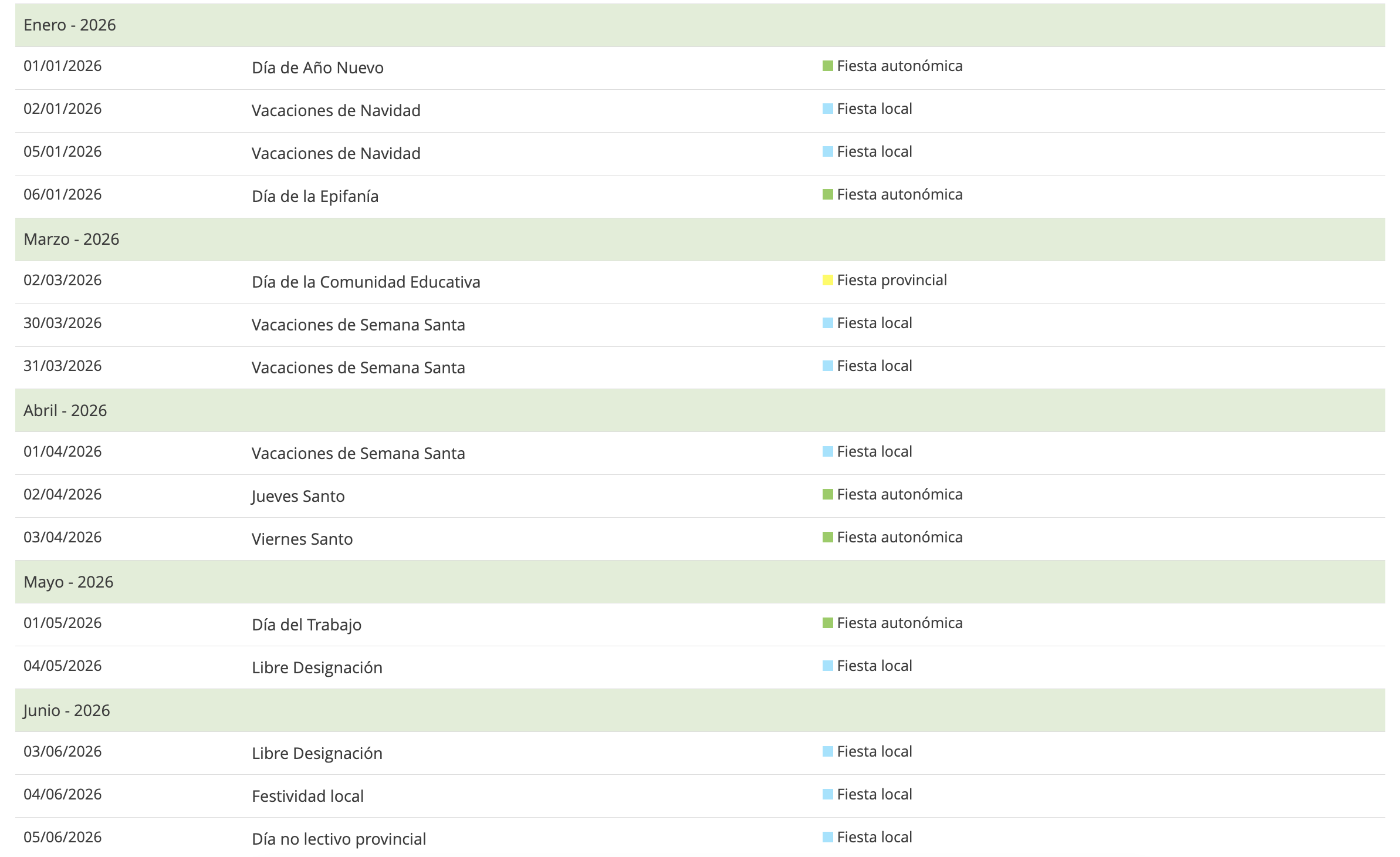Select the Enero - 2026 month header
1400x857 pixels.
tap(70, 25)
